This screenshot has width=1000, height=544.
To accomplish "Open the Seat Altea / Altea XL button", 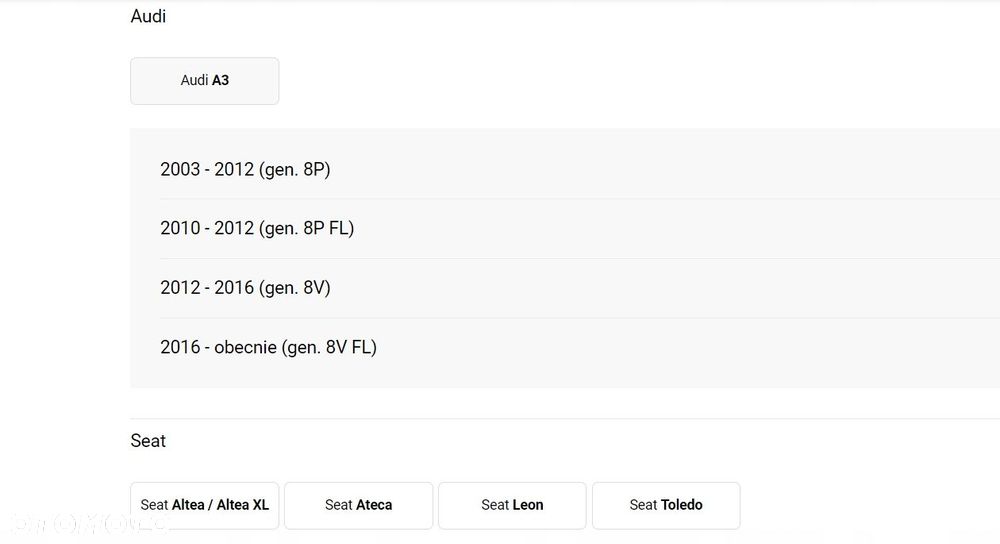I will point(204,505).
